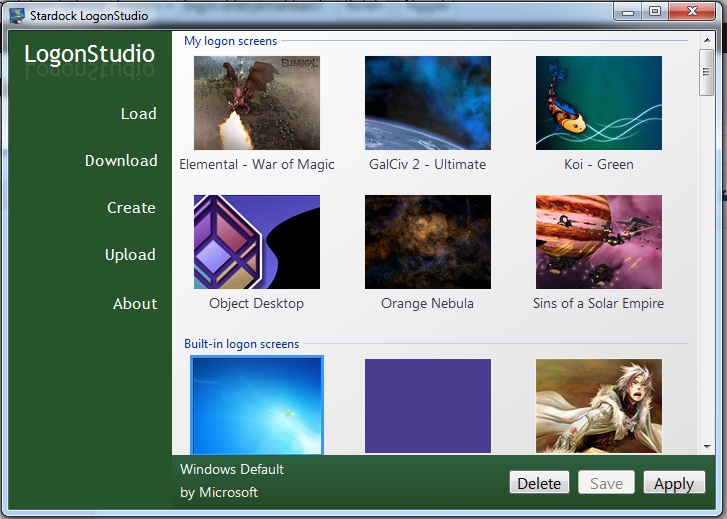Click the LogonStudio logo heading

tap(89, 54)
